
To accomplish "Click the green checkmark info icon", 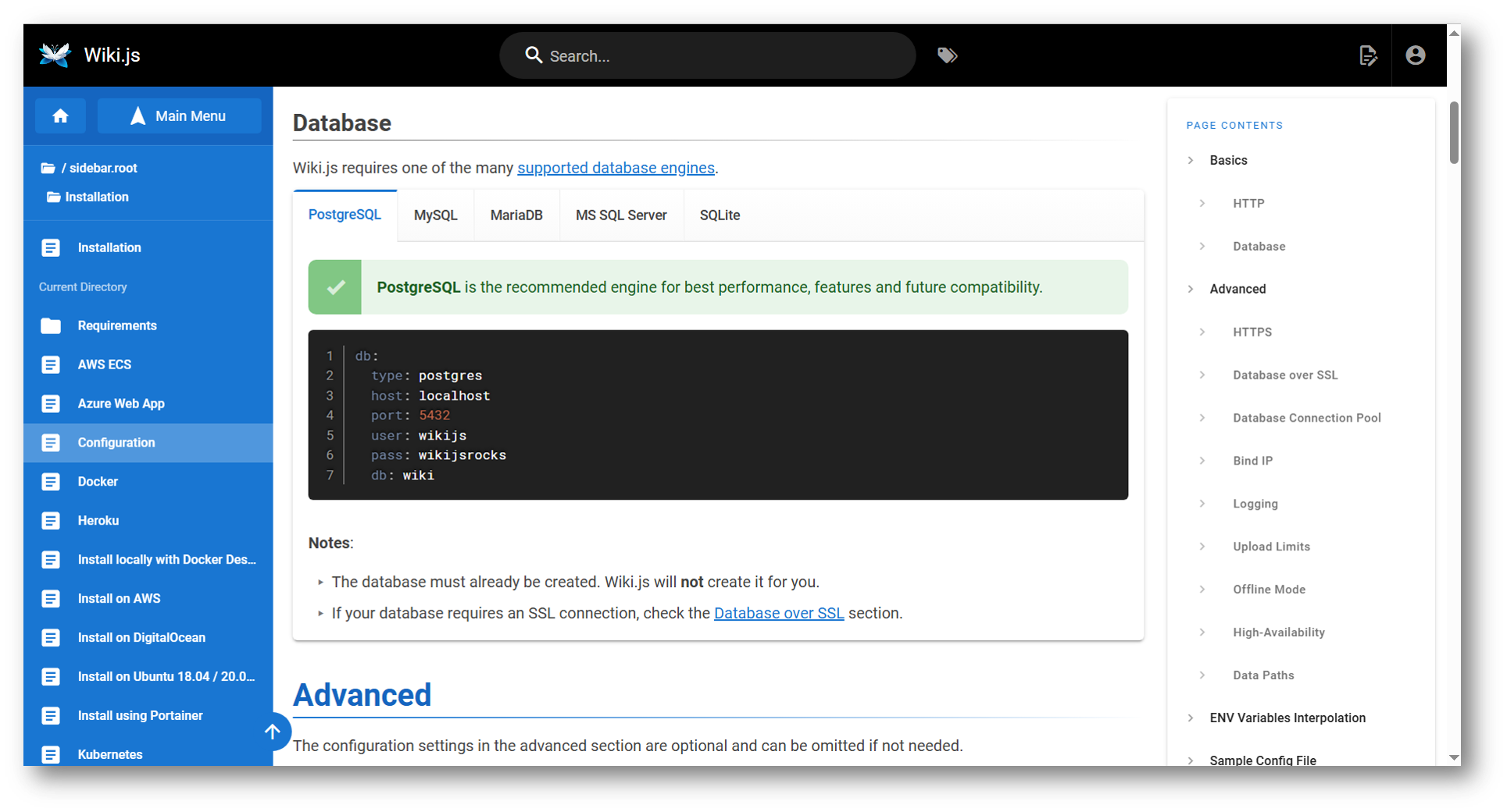I will [x=335, y=287].
